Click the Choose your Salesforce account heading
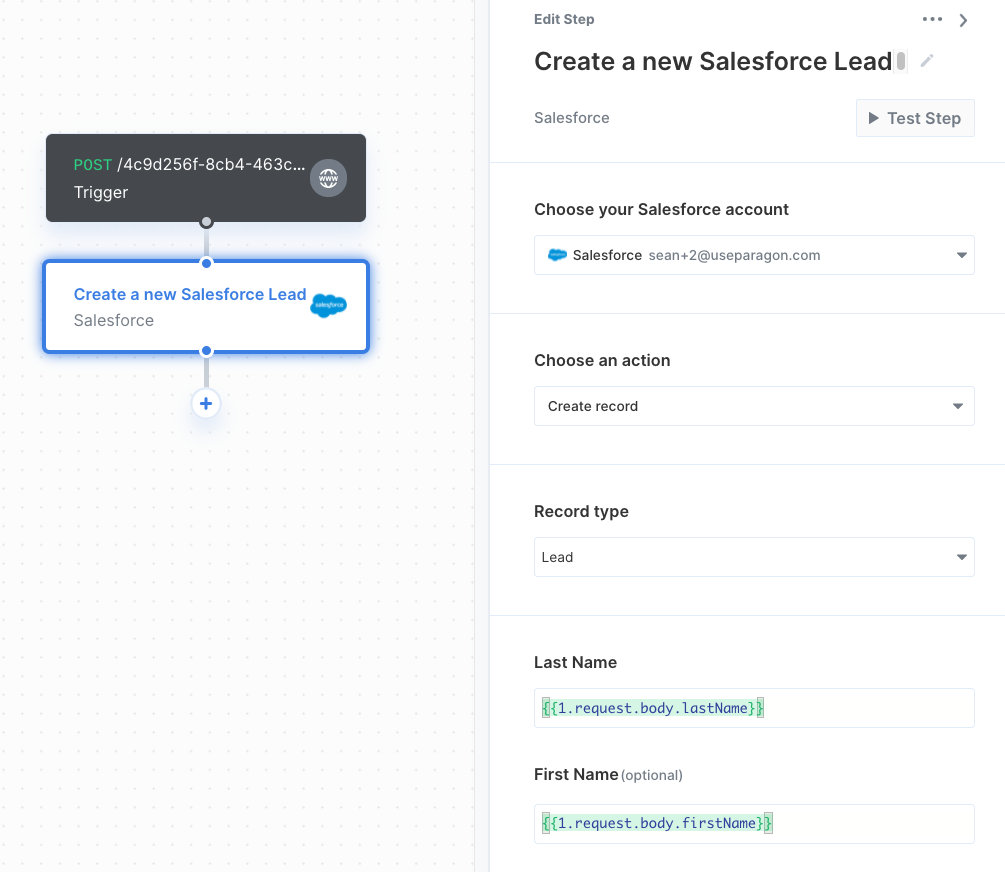Screen dimensions: 1005x872 (x=661, y=210)
